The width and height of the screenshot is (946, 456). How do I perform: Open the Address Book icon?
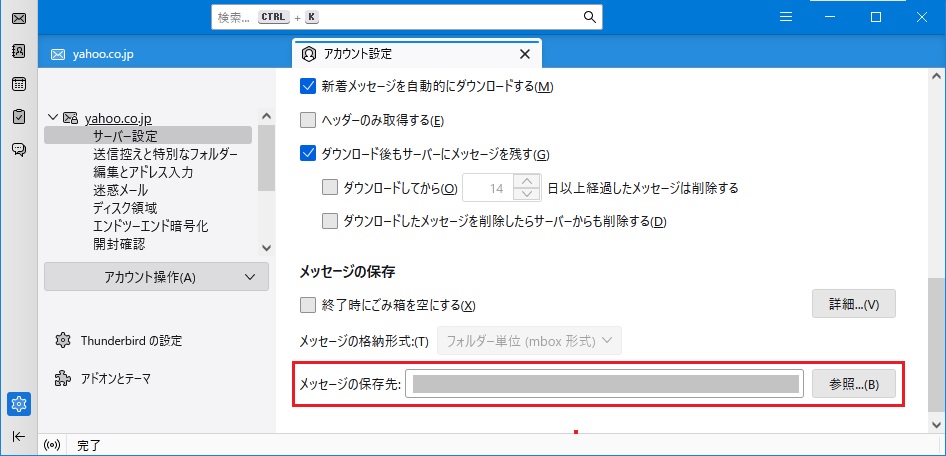(18, 51)
